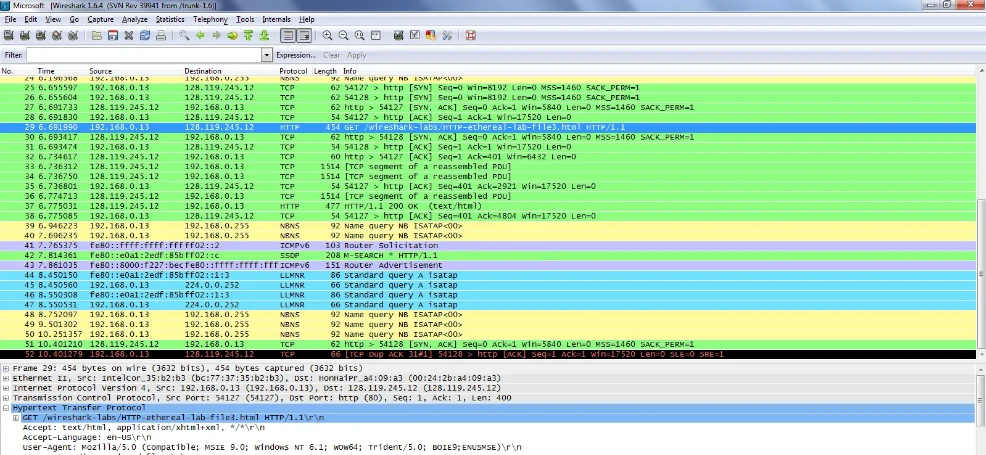
Task: Open help with lifebuoy icon
Action: 471,36
